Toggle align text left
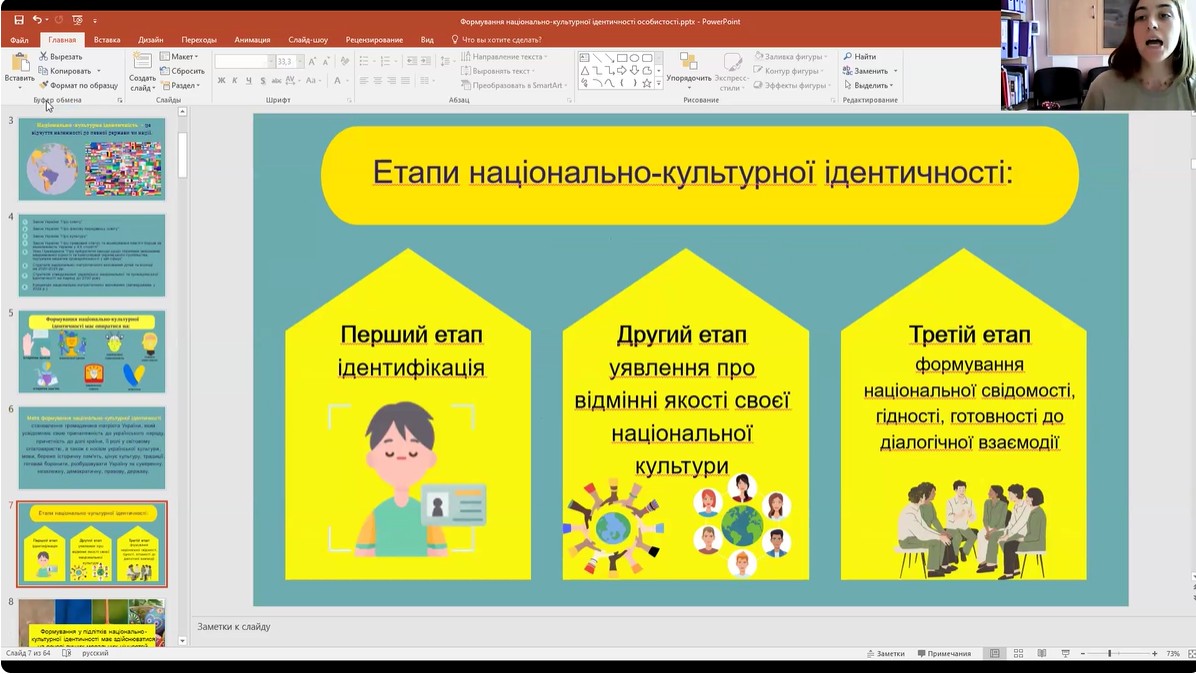The image size is (1196, 674). pyautogui.click(x=364, y=80)
